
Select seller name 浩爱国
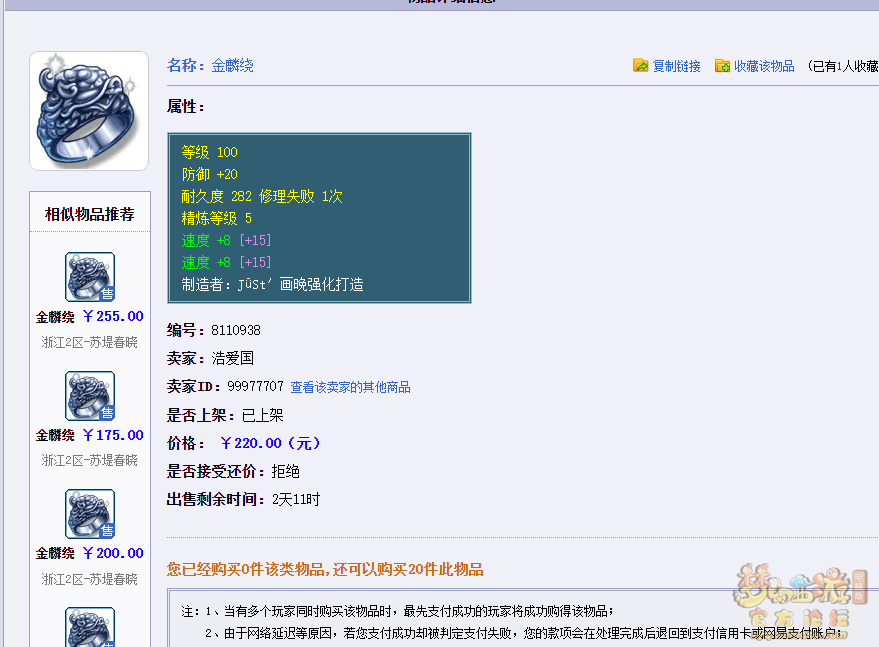click(233, 358)
